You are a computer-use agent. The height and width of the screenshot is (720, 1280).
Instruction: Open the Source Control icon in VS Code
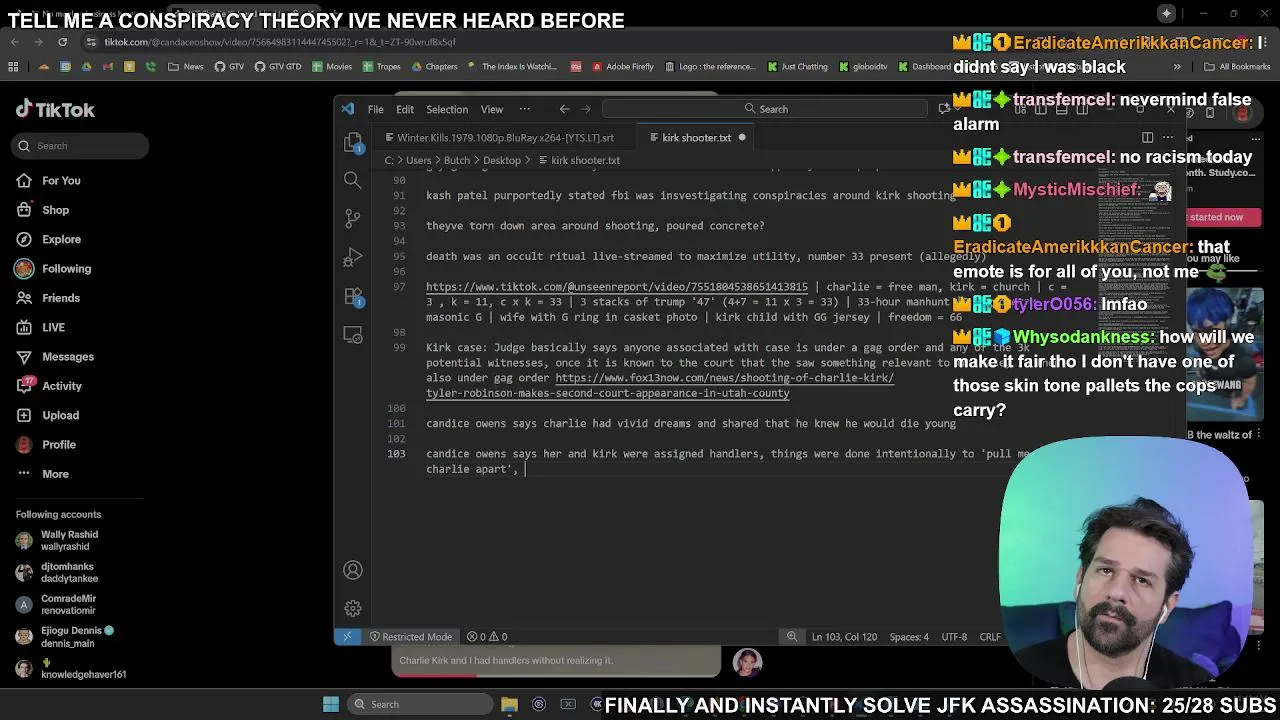click(353, 219)
